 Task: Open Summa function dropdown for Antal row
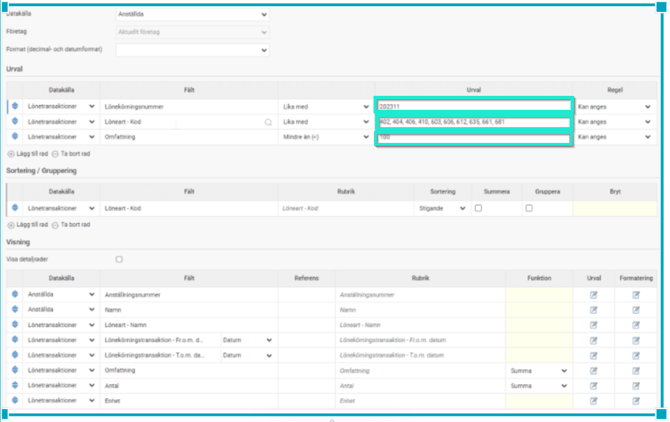[536, 385]
